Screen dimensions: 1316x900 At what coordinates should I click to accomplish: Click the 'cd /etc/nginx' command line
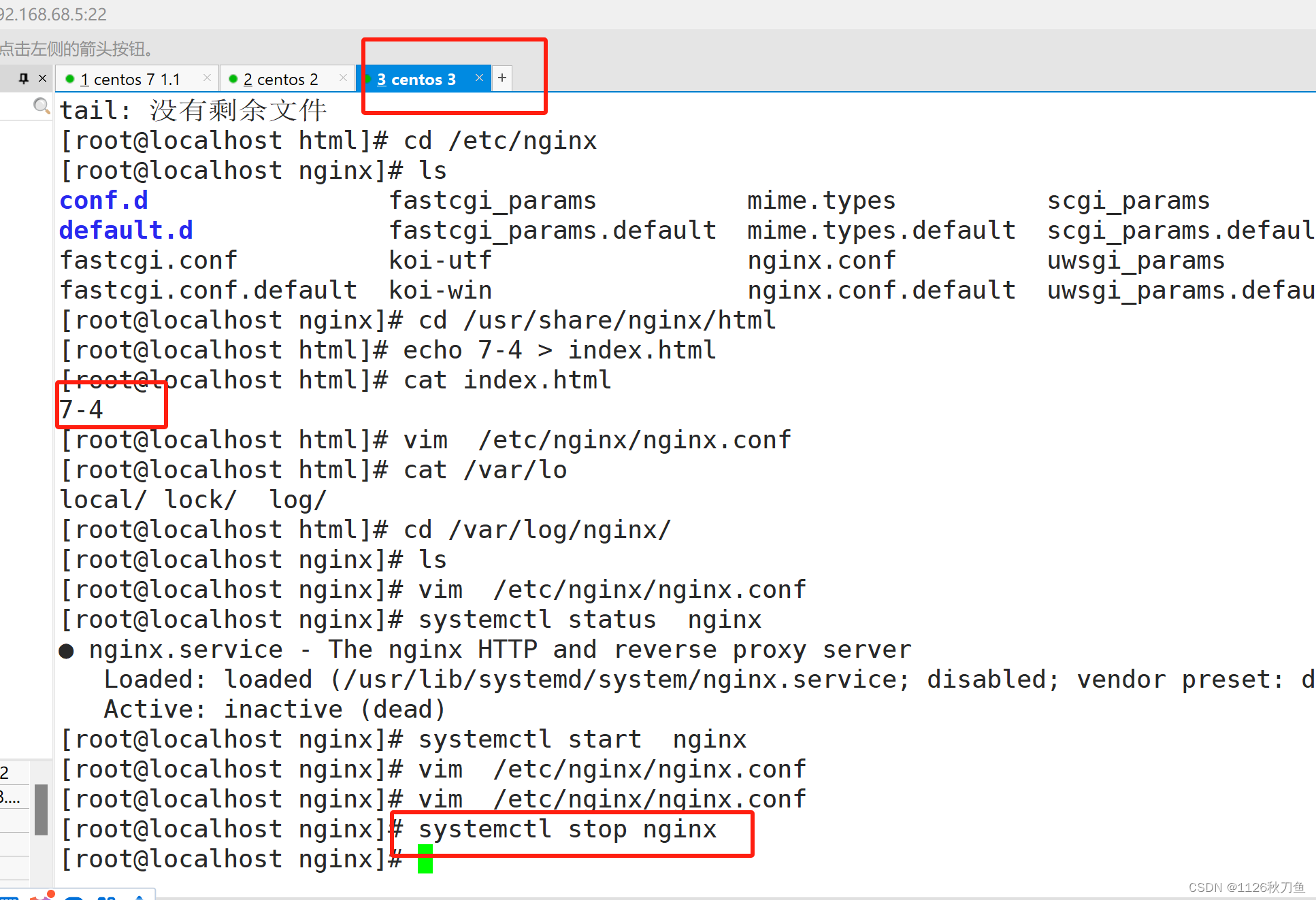click(x=500, y=141)
